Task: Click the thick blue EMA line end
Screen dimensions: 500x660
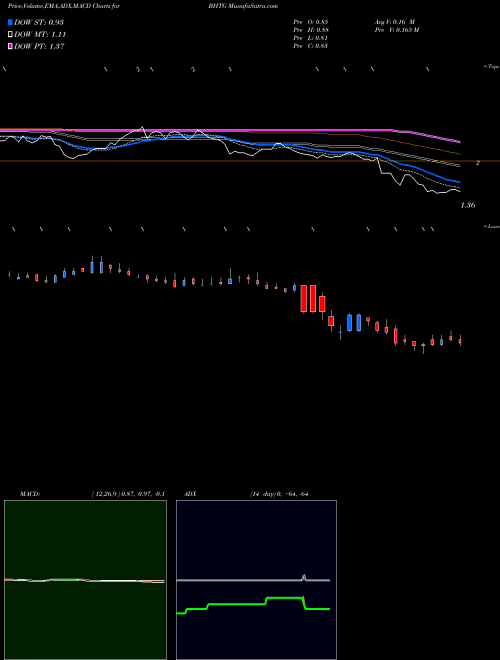Action: pyautogui.click(x=458, y=182)
